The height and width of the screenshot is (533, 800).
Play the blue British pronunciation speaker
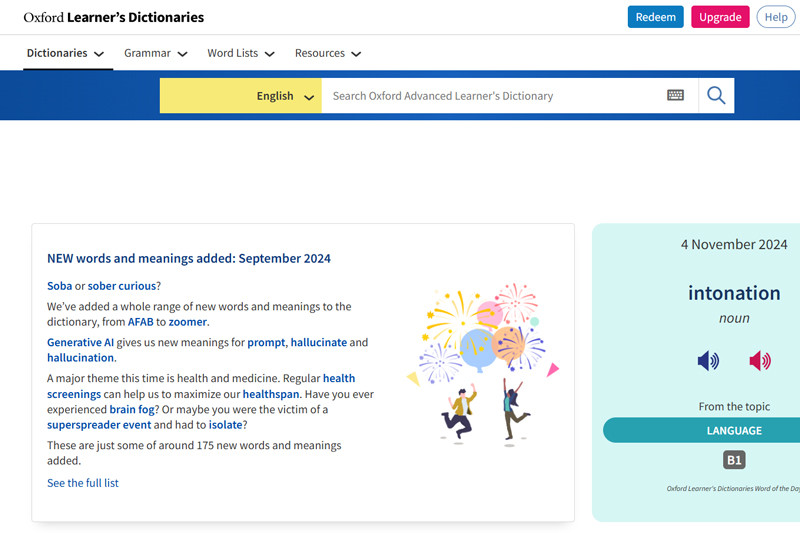pos(708,361)
